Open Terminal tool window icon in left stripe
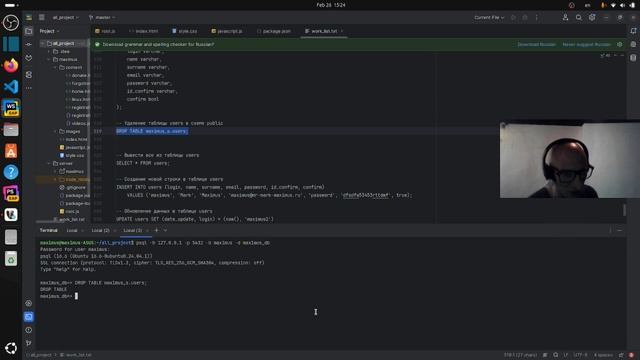The height and width of the screenshot is (360, 640). pyautogui.click(x=29, y=317)
